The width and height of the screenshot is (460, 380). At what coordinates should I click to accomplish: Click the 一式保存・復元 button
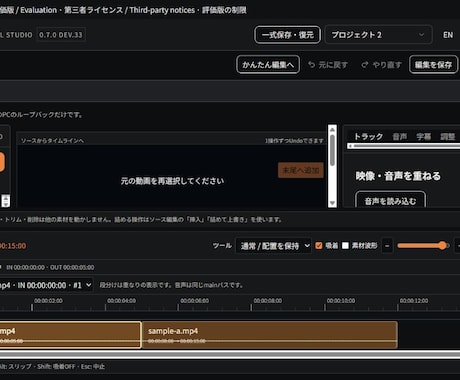[x=287, y=35]
